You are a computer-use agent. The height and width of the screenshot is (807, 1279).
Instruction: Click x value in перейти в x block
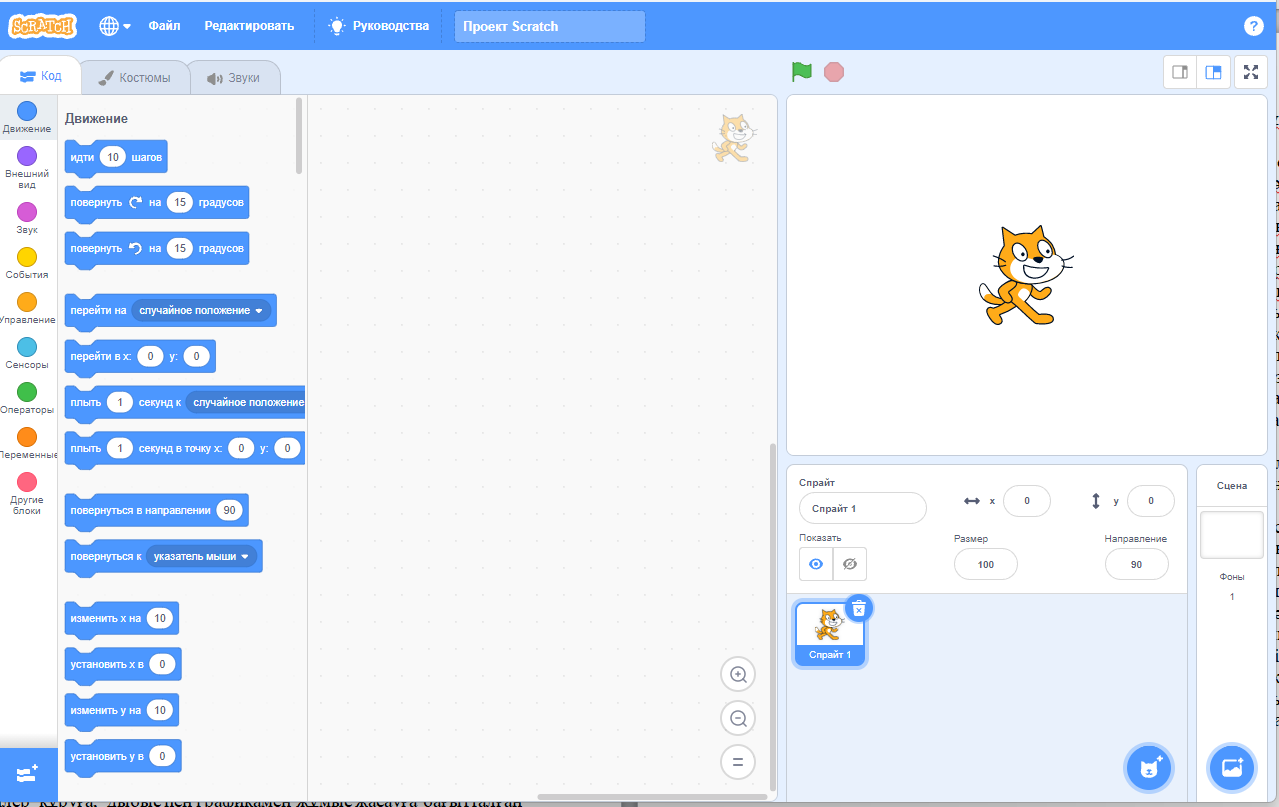[x=150, y=356]
